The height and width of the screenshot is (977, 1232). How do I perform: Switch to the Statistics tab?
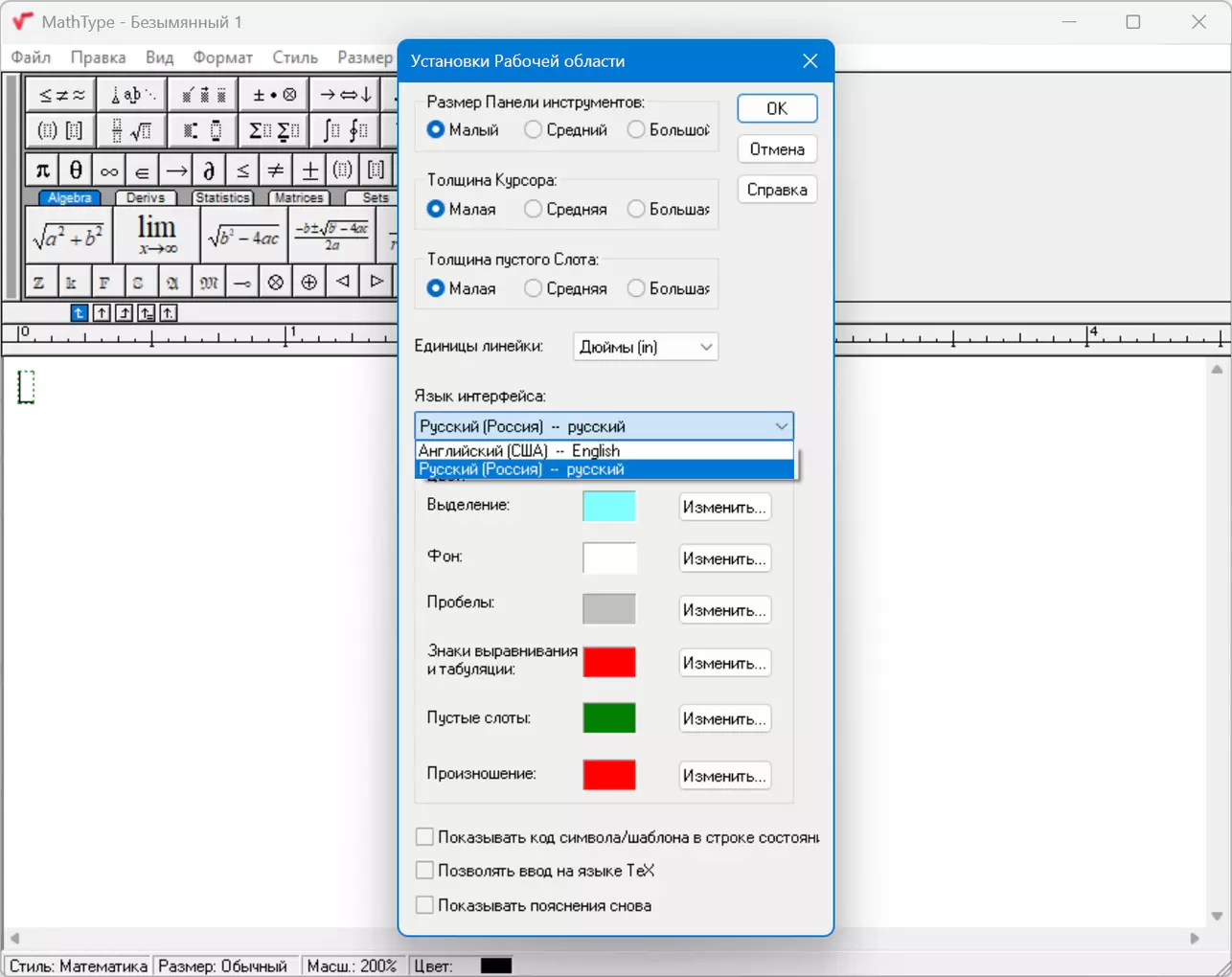tap(222, 197)
